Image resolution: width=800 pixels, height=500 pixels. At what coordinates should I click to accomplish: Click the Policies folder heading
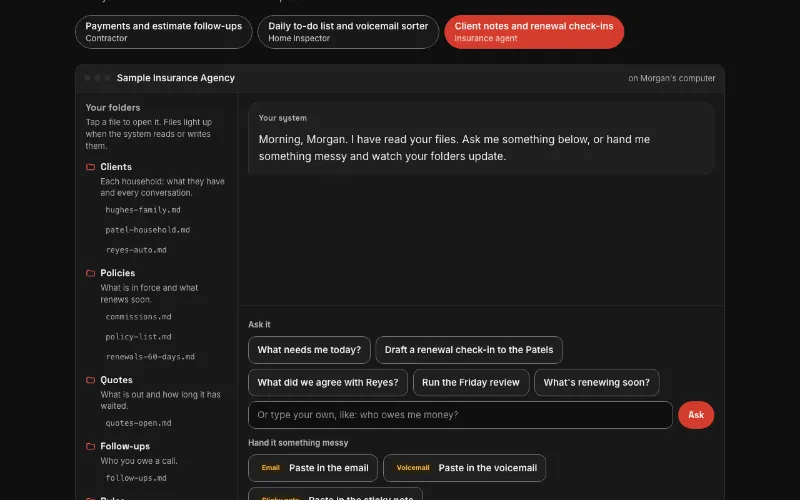[x=117, y=273]
